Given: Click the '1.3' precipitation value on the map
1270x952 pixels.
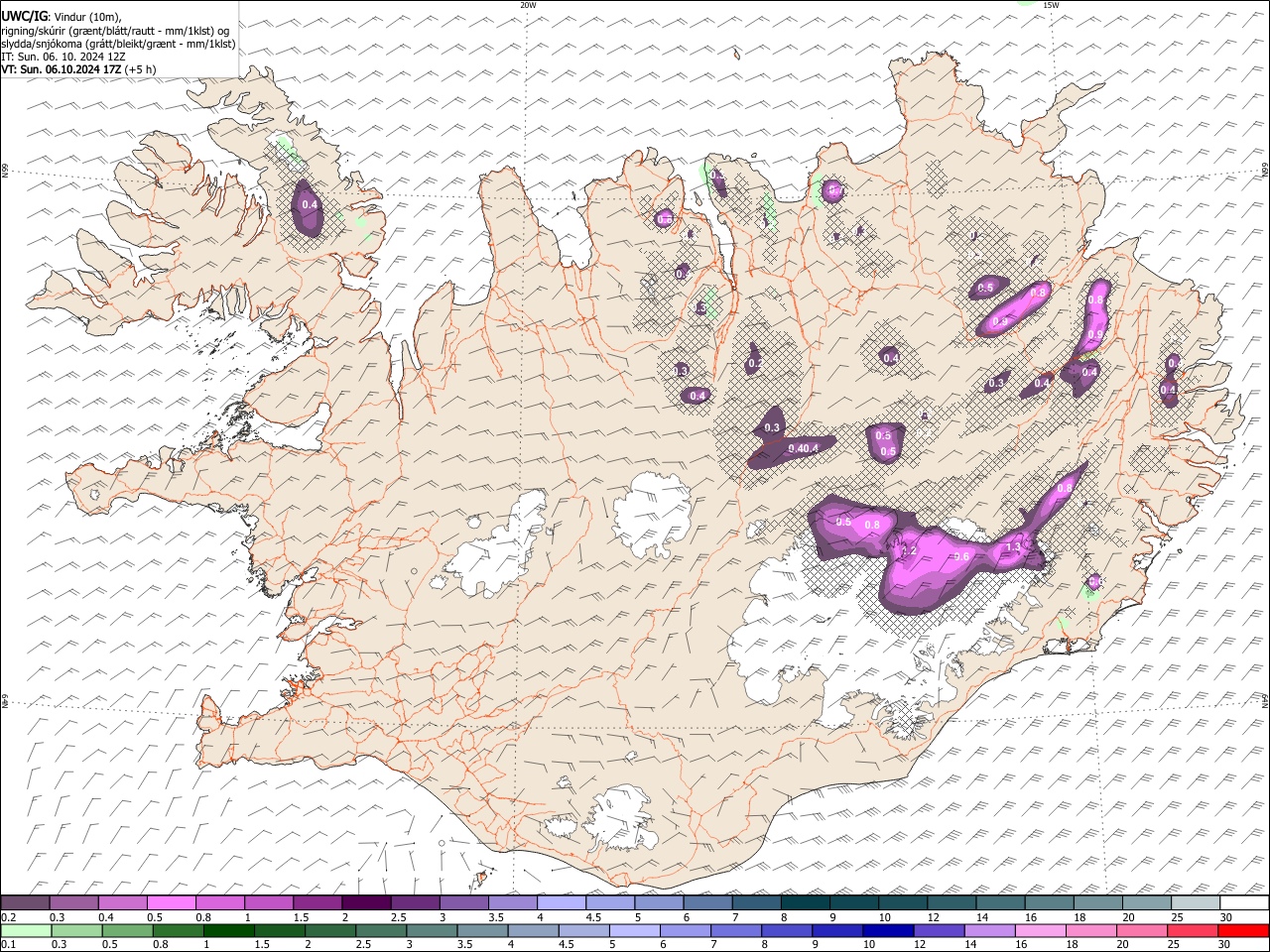Looking at the screenshot, I should [x=1013, y=546].
